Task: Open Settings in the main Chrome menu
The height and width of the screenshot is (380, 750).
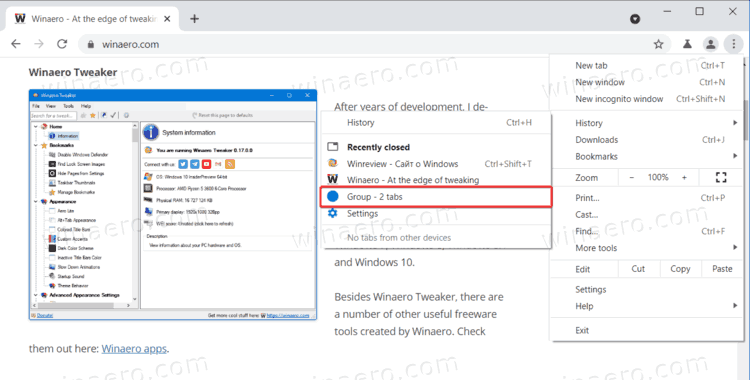Action: click(x=647, y=290)
